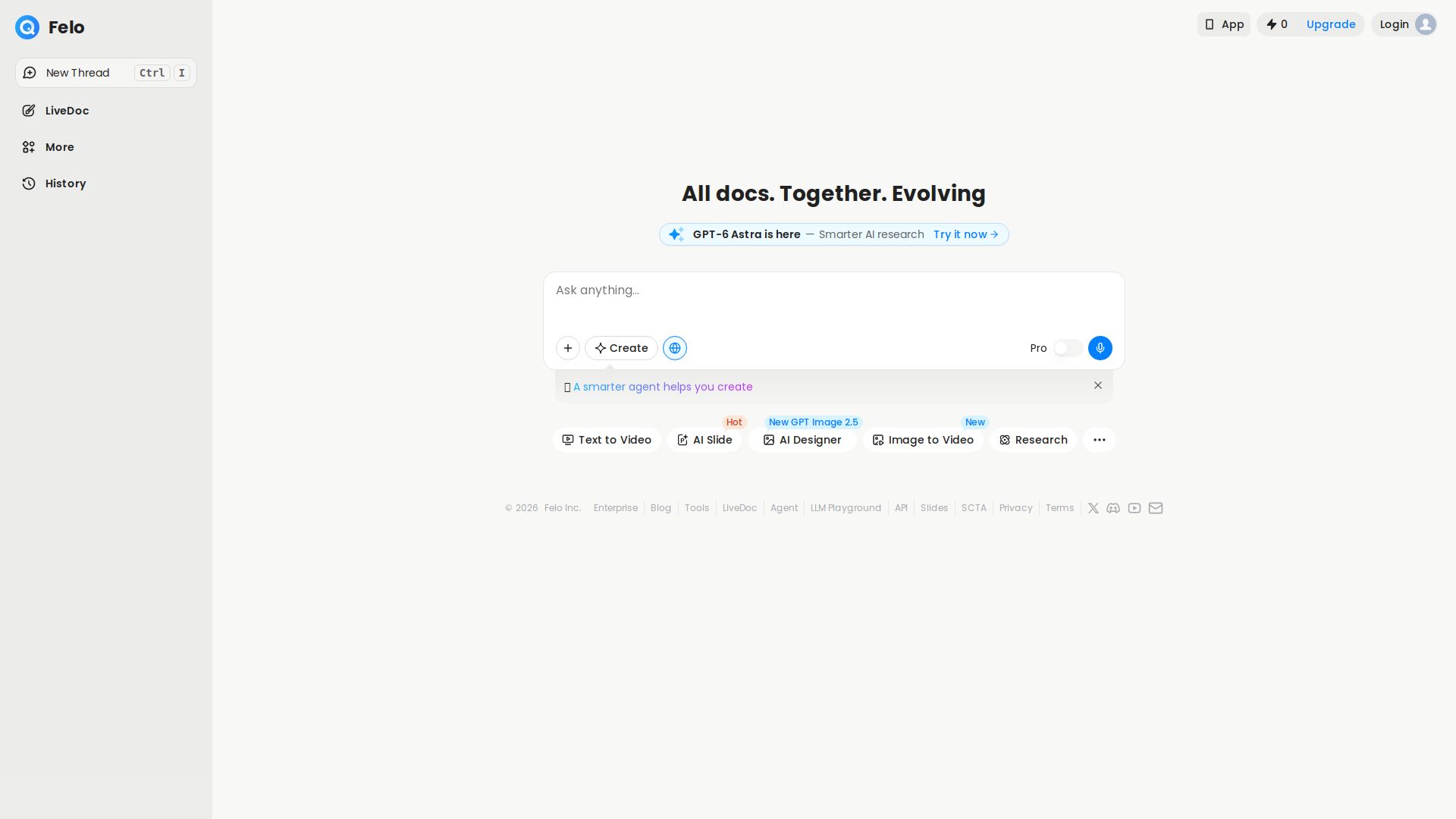Open the YouTube social icon
The width and height of the screenshot is (1456, 819).
point(1134,508)
